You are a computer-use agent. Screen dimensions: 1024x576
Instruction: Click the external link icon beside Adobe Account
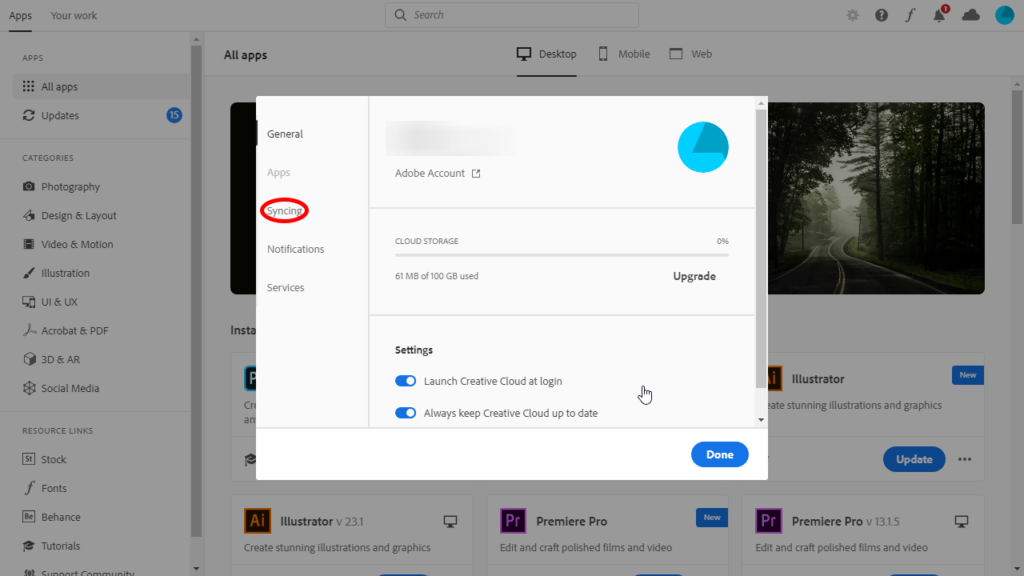pyautogui.click(x=476, y=173)
